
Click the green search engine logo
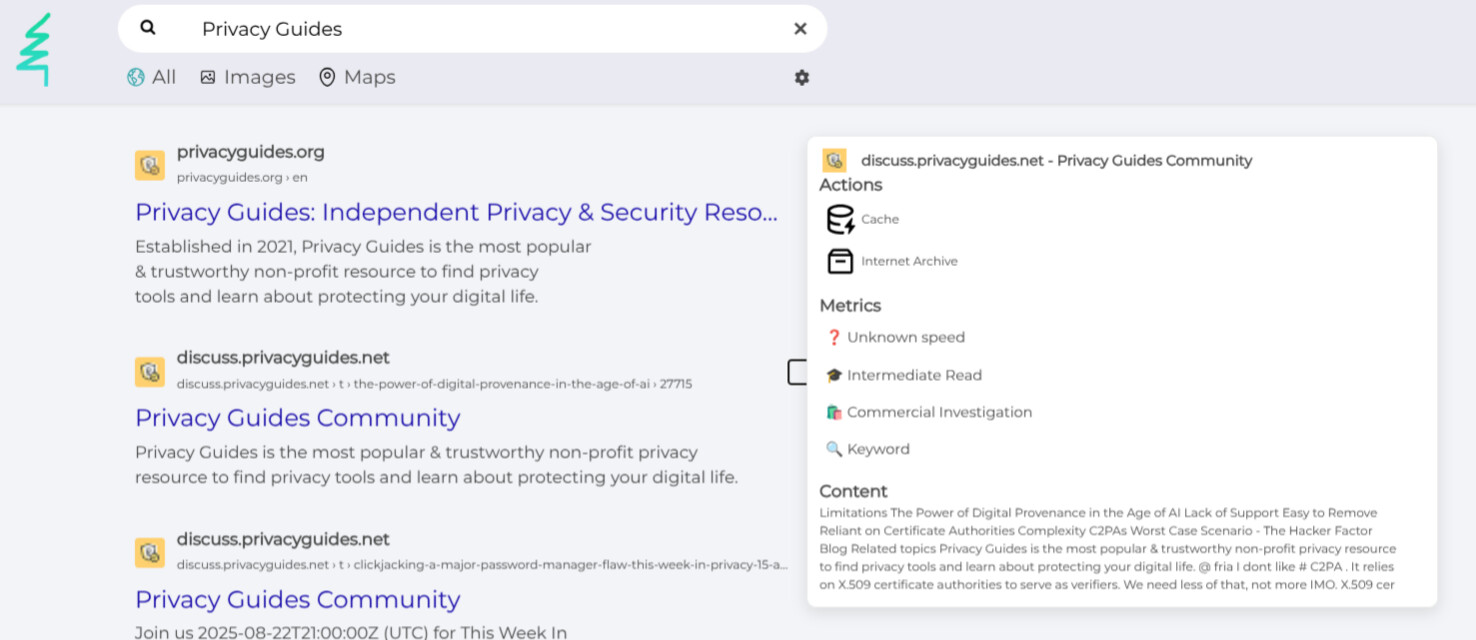click(33, 50)
